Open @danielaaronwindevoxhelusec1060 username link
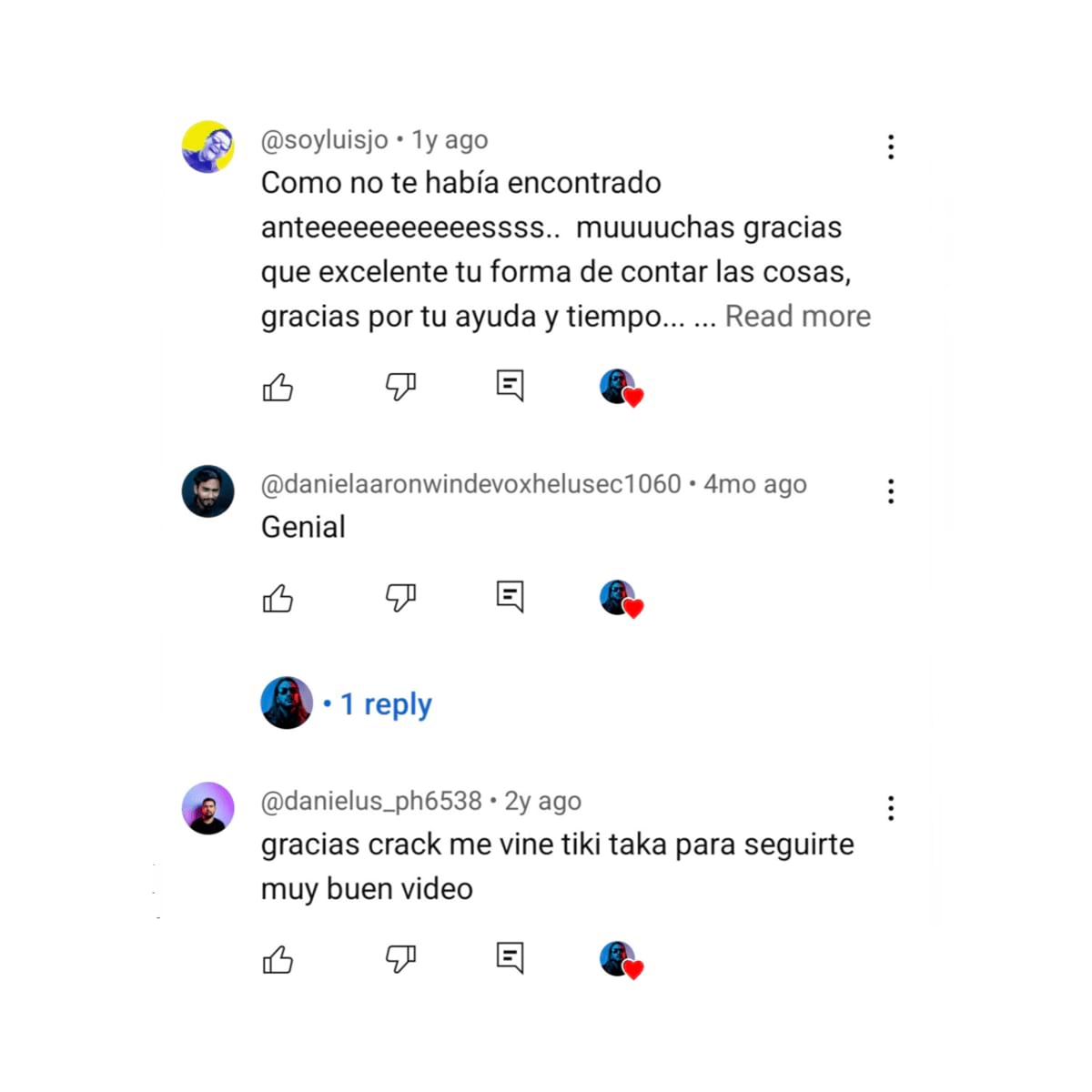This screenshot has height=1092, width=1092. 471,484
